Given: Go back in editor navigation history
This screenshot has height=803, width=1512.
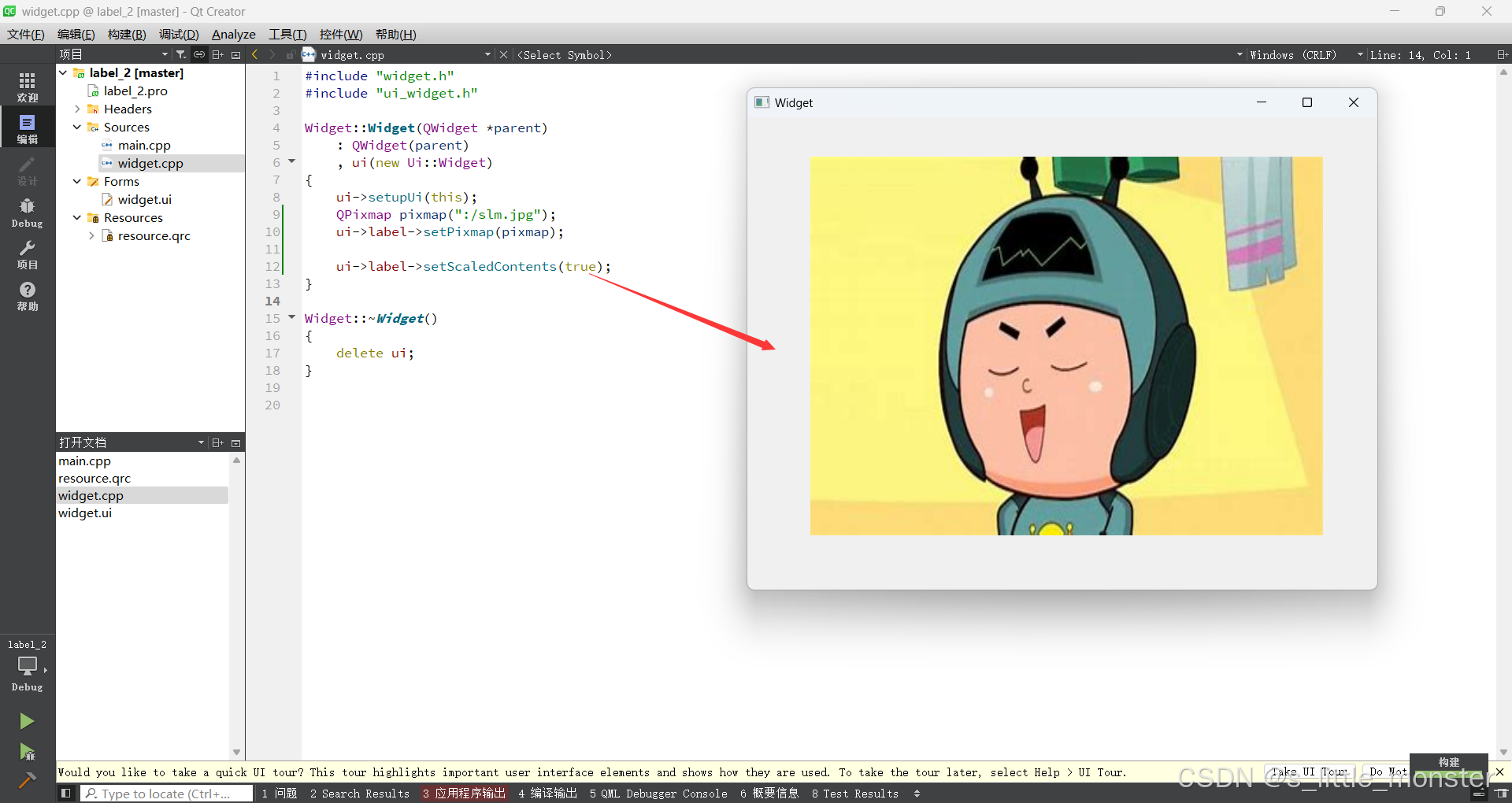Looking at the screenshot, I should [254, 54].
